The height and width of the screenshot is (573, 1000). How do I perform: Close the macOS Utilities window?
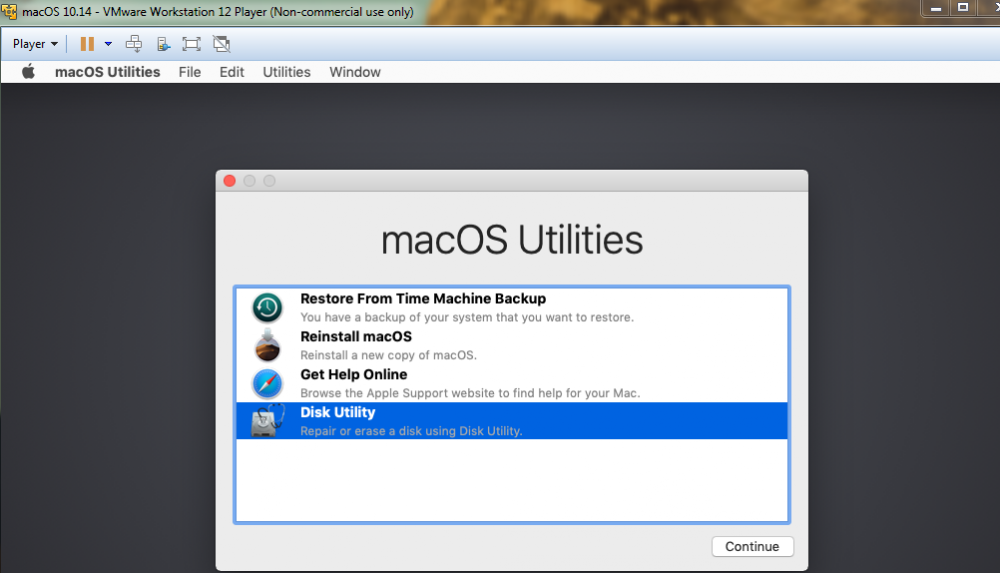230,181
